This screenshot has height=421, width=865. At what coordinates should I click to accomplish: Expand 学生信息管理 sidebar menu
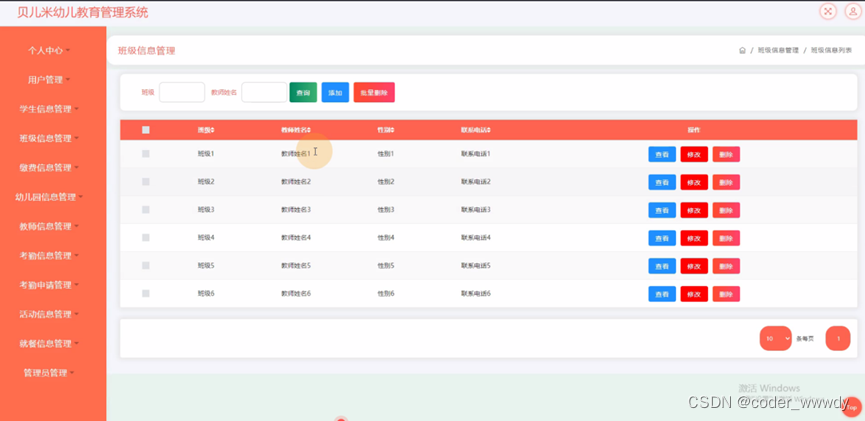pyautogui.click(x=49, y=109)
